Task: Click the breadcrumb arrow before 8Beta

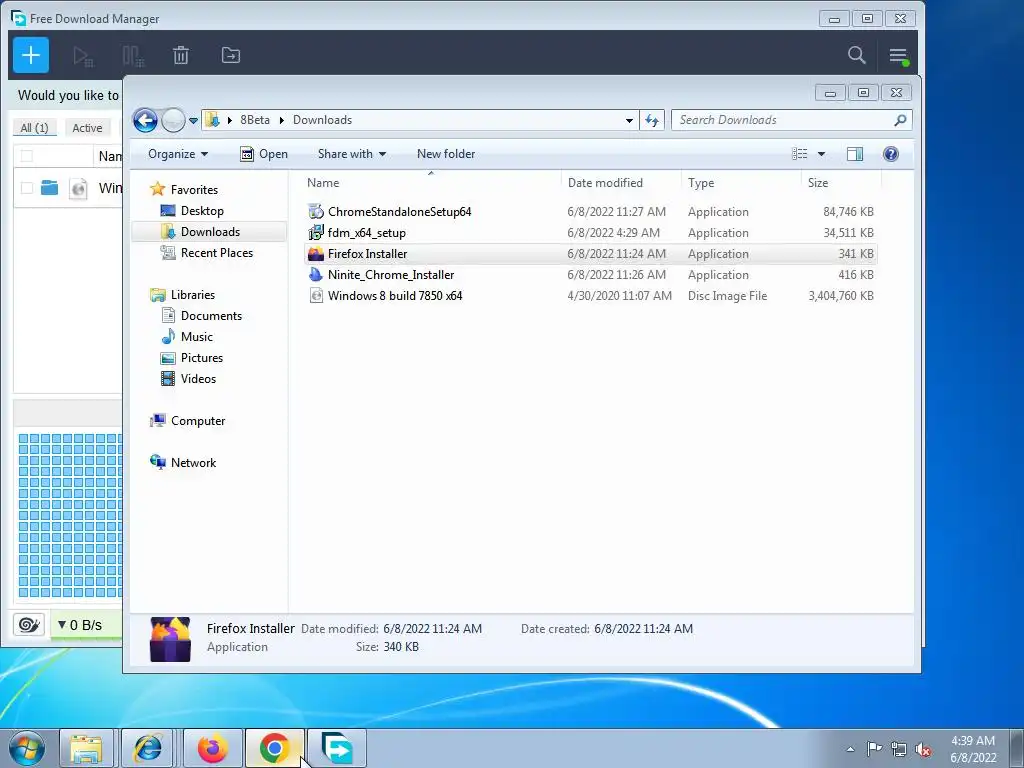Action: pyautogui.click(x=230, y=120)
